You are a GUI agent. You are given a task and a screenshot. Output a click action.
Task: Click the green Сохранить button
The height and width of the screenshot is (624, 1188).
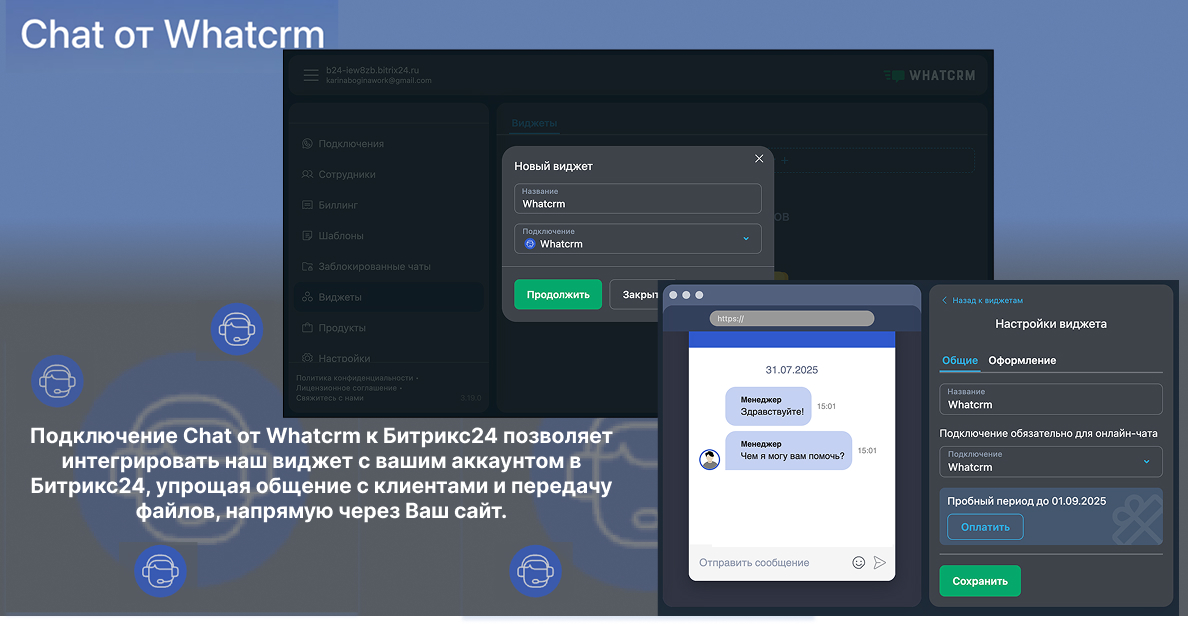click(980, 581)
